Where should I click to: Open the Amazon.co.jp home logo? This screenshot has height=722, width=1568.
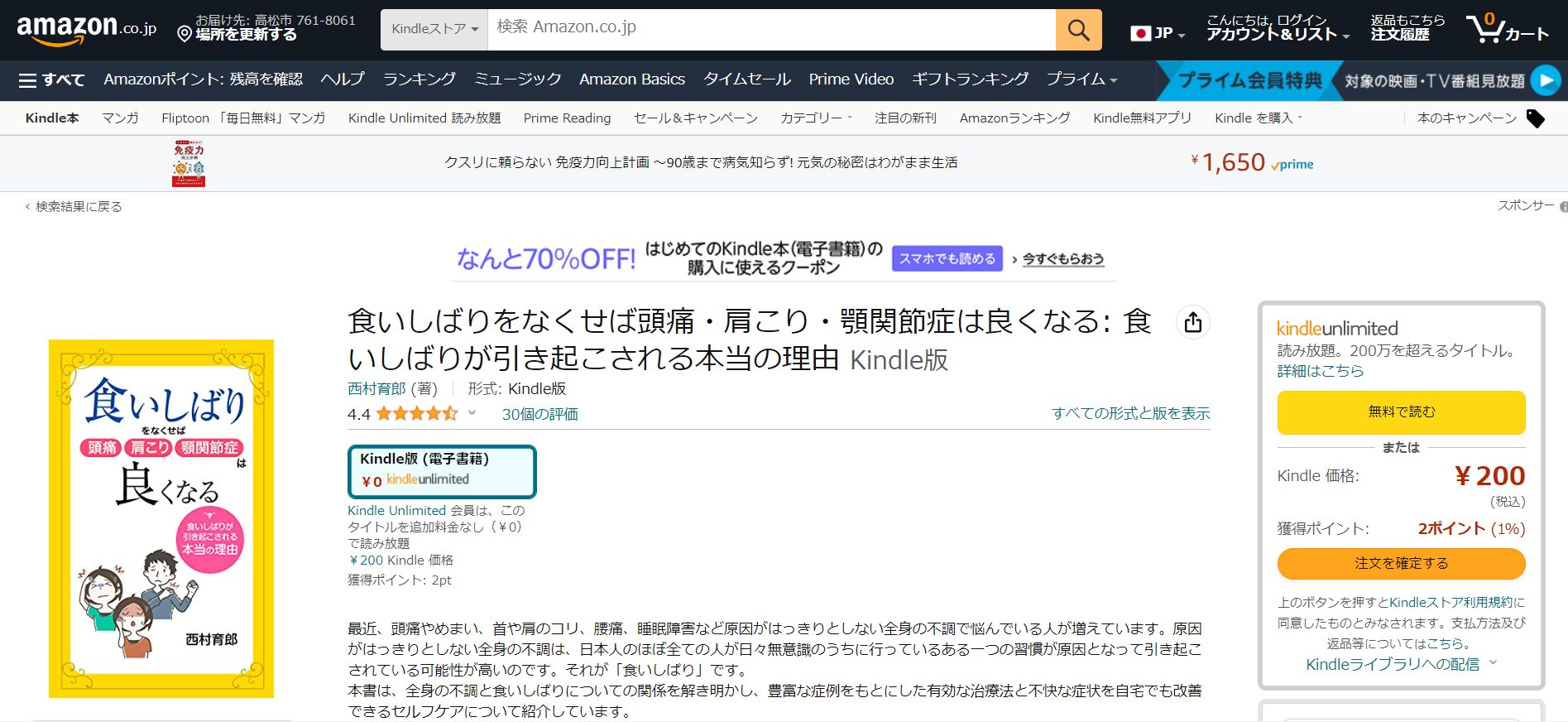pyautogui.click(x=87, y=30)
